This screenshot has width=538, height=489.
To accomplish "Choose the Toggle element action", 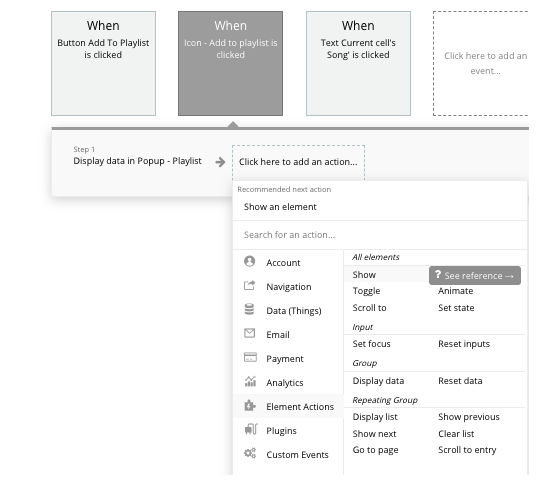I will coord(366,291).
